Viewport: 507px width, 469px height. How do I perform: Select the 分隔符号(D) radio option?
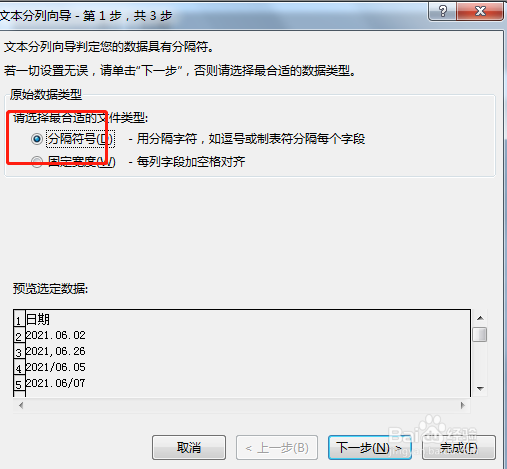(37, 139)
